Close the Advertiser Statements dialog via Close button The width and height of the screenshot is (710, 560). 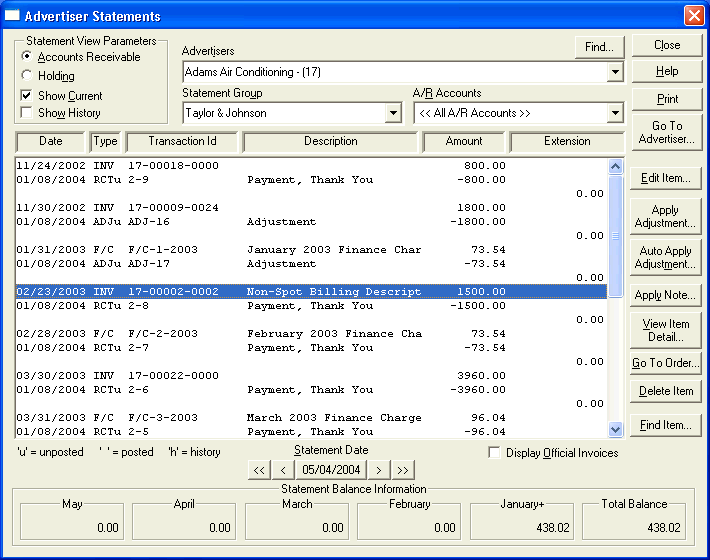click(667, 45)
